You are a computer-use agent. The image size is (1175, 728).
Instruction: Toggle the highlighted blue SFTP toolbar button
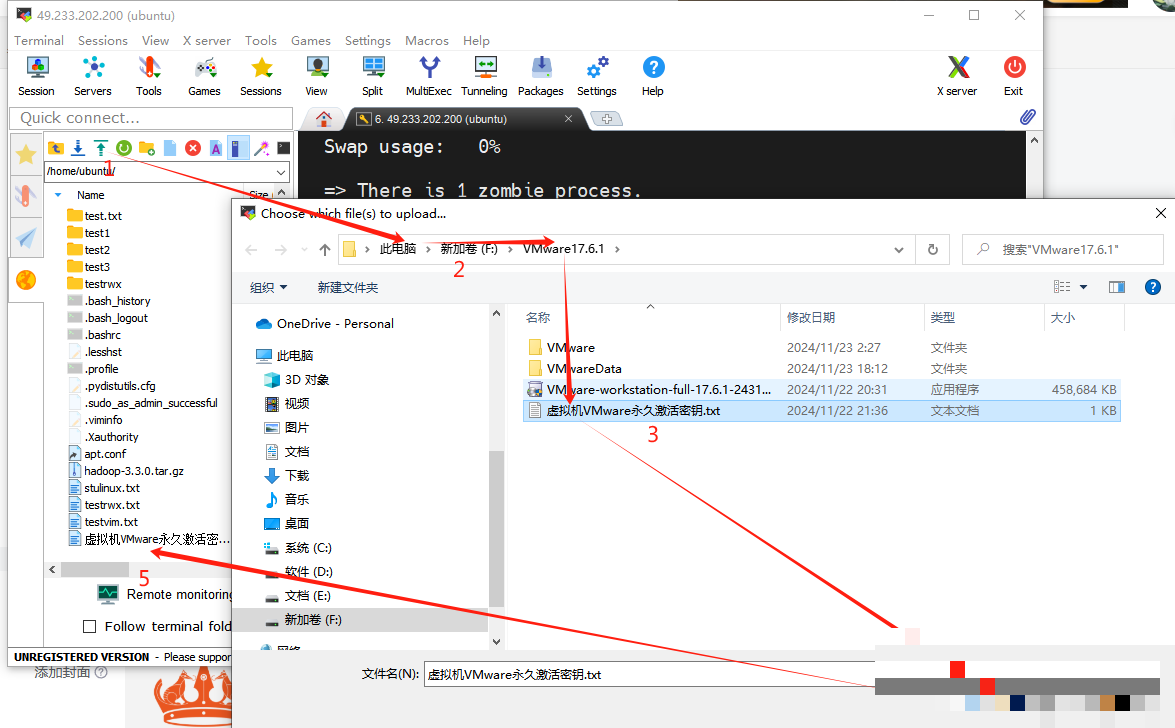coord(238,148)
